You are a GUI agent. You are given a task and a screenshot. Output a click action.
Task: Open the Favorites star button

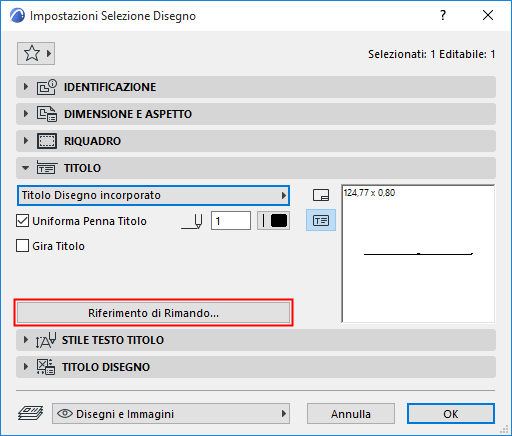click(x=36, y=53)
